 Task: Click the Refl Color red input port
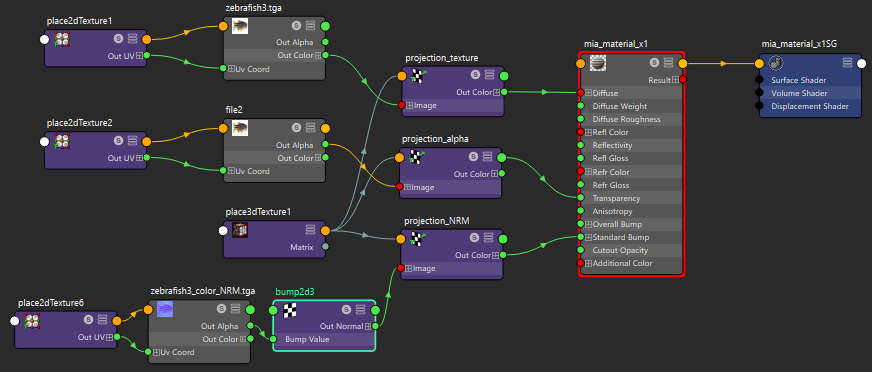point(581,132)
